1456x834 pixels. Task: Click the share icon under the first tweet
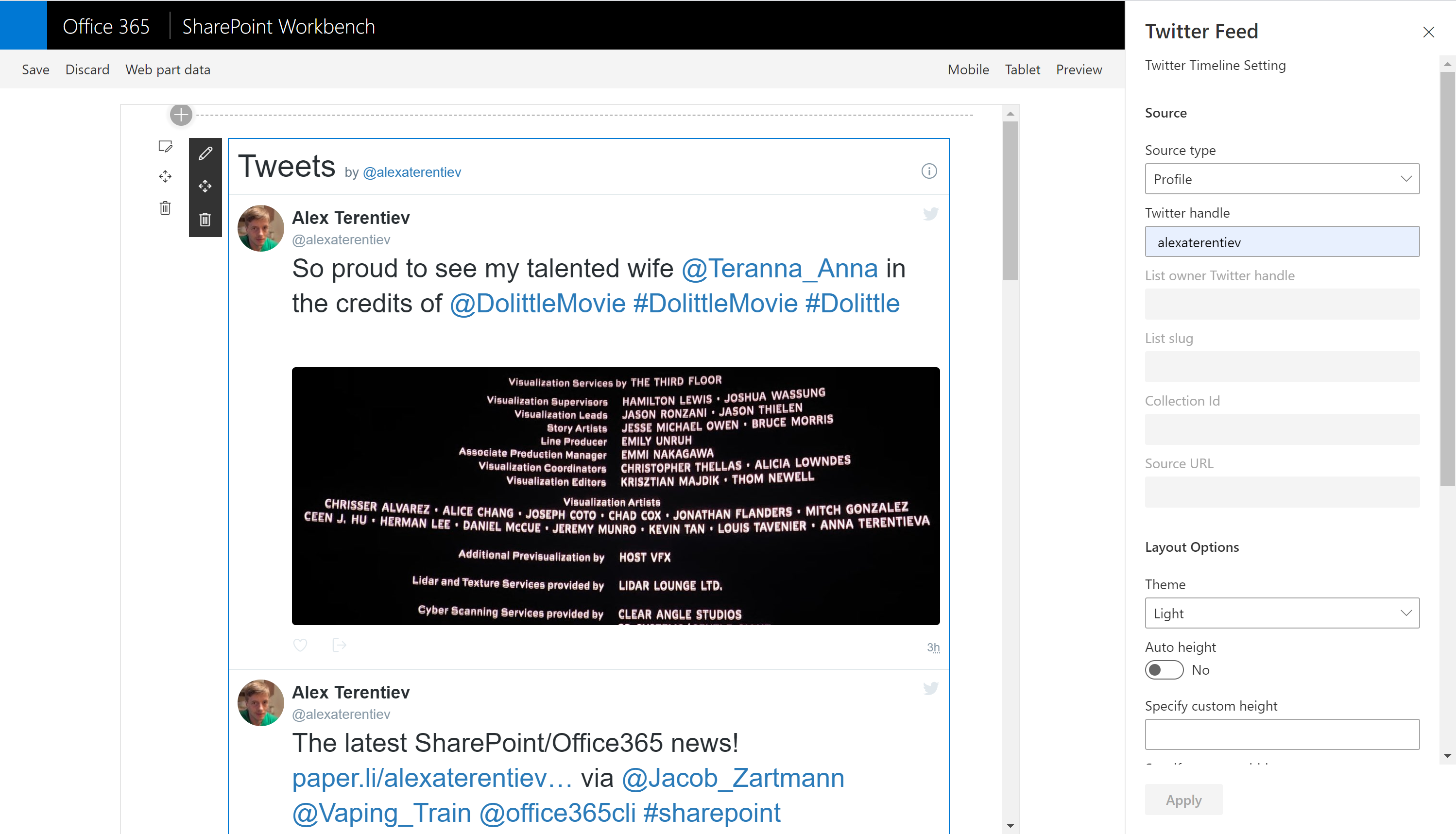(339, 645)
